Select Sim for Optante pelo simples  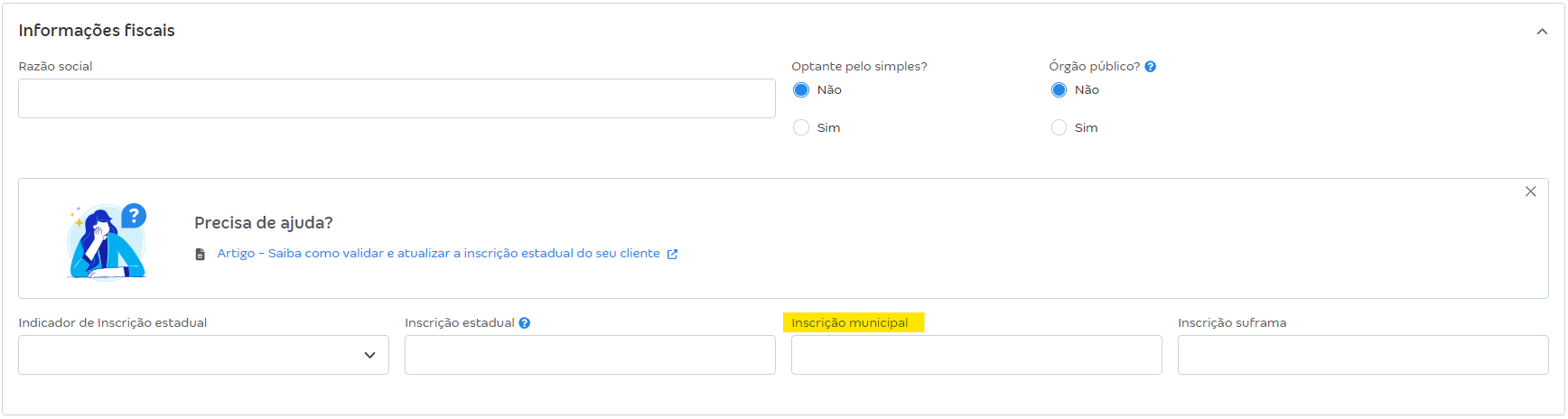click(x=801, y=128)
